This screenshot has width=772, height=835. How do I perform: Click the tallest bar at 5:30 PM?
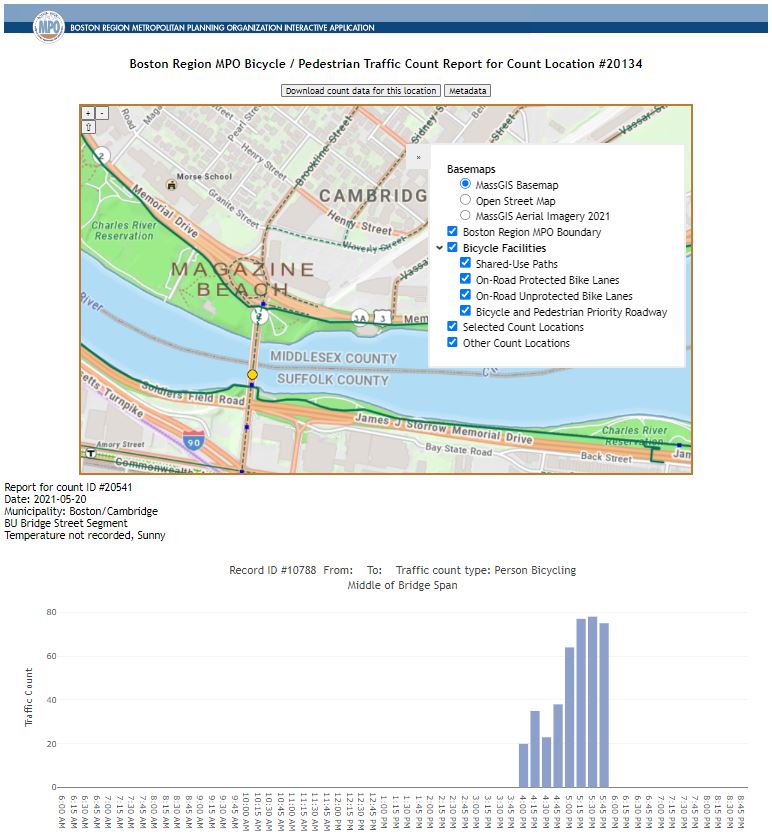coord(592,702)
